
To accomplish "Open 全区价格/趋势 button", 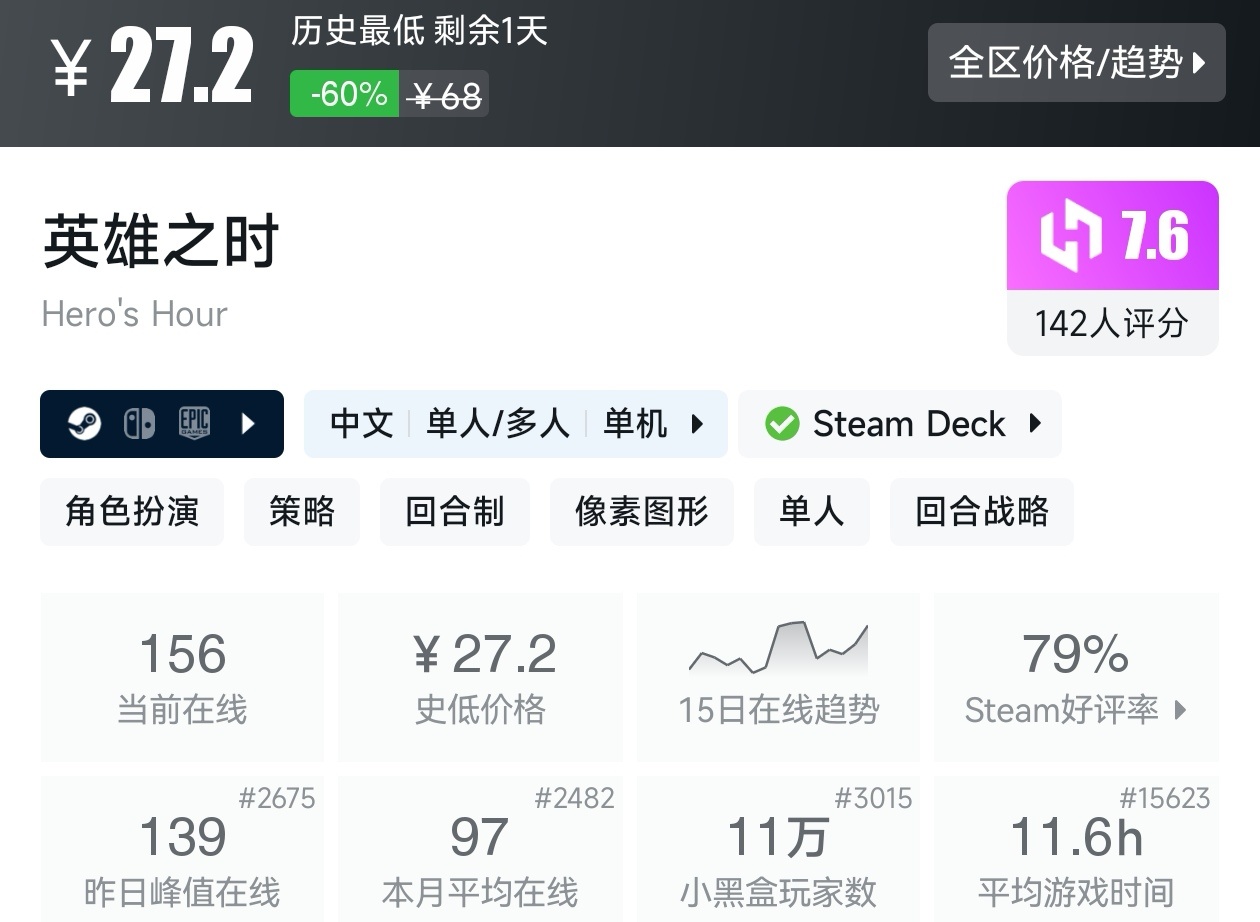I will click(1076, 63).
